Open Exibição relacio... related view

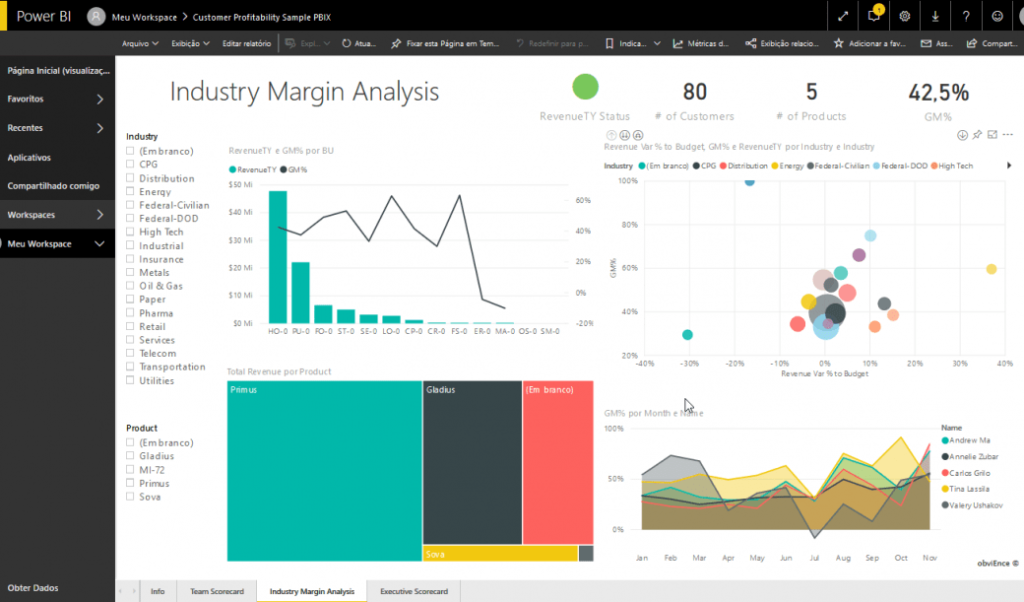(x=782, y=43)
